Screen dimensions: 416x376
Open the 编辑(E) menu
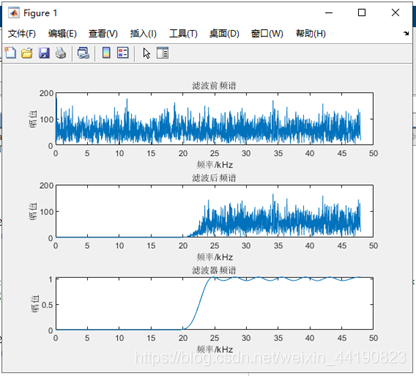62,34
